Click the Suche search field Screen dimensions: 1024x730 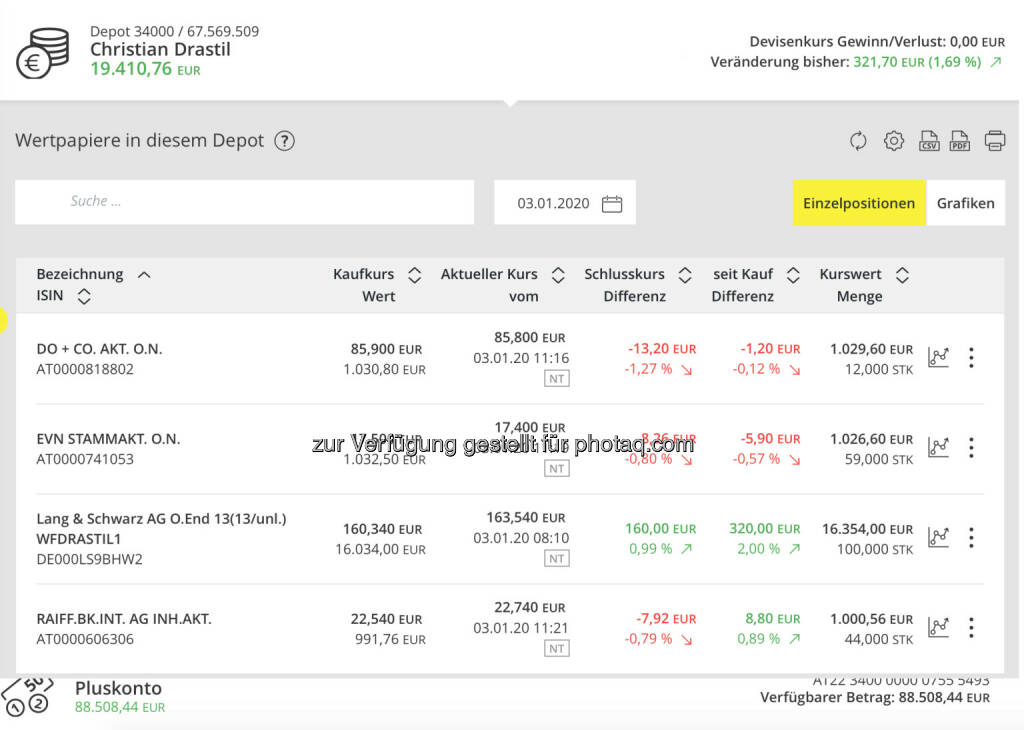(244, 202)
